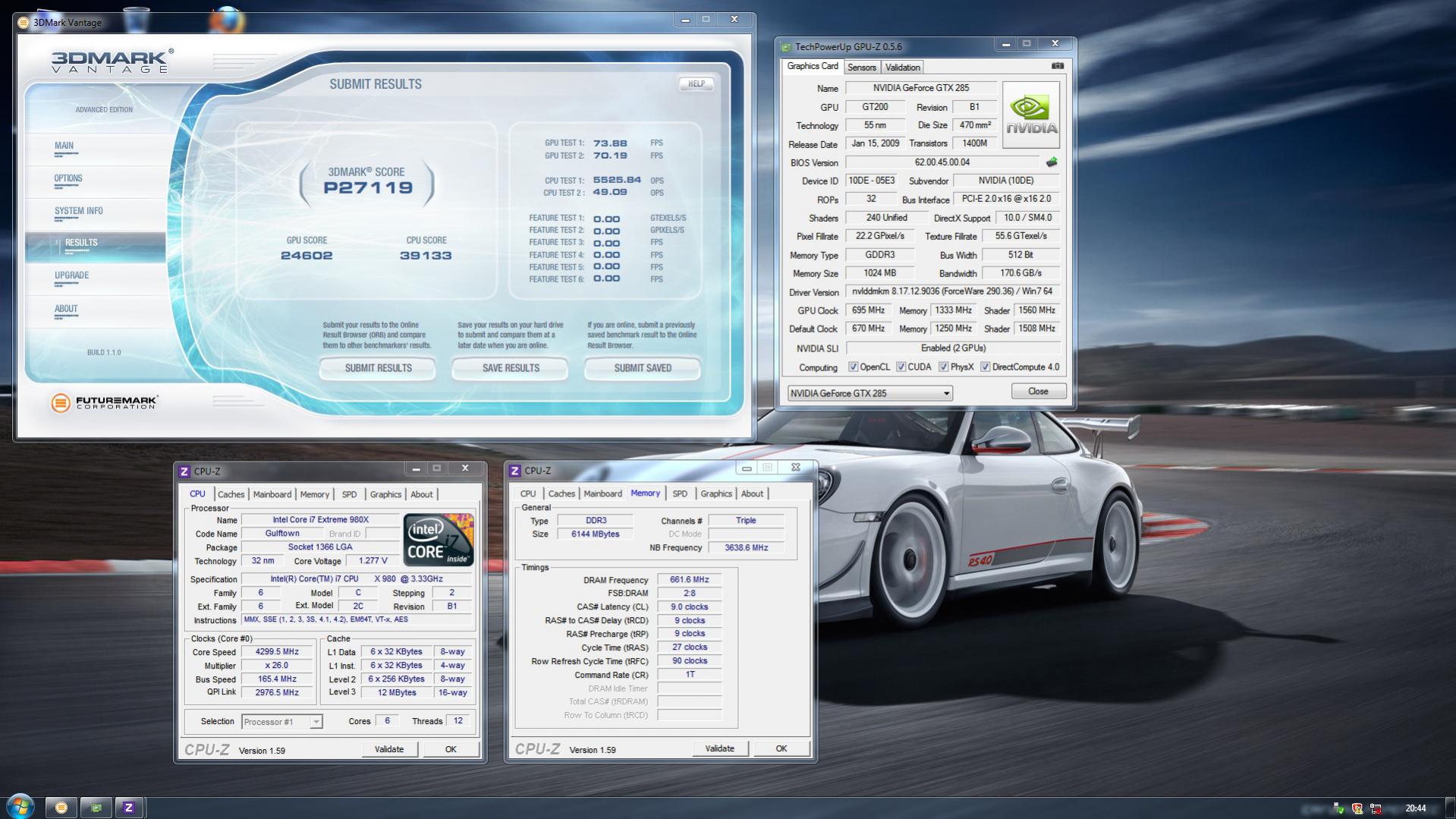Open About tab in CPU-Z CPU-tab window
Viewport: 1456px width, 819px height.
[x=421, y=494]
